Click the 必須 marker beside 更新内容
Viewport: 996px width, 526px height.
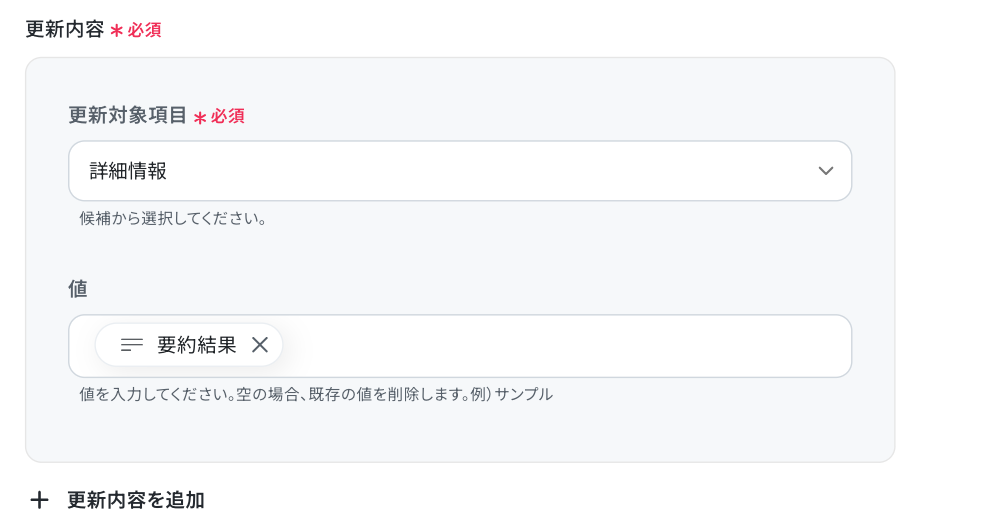click(144, 30)
